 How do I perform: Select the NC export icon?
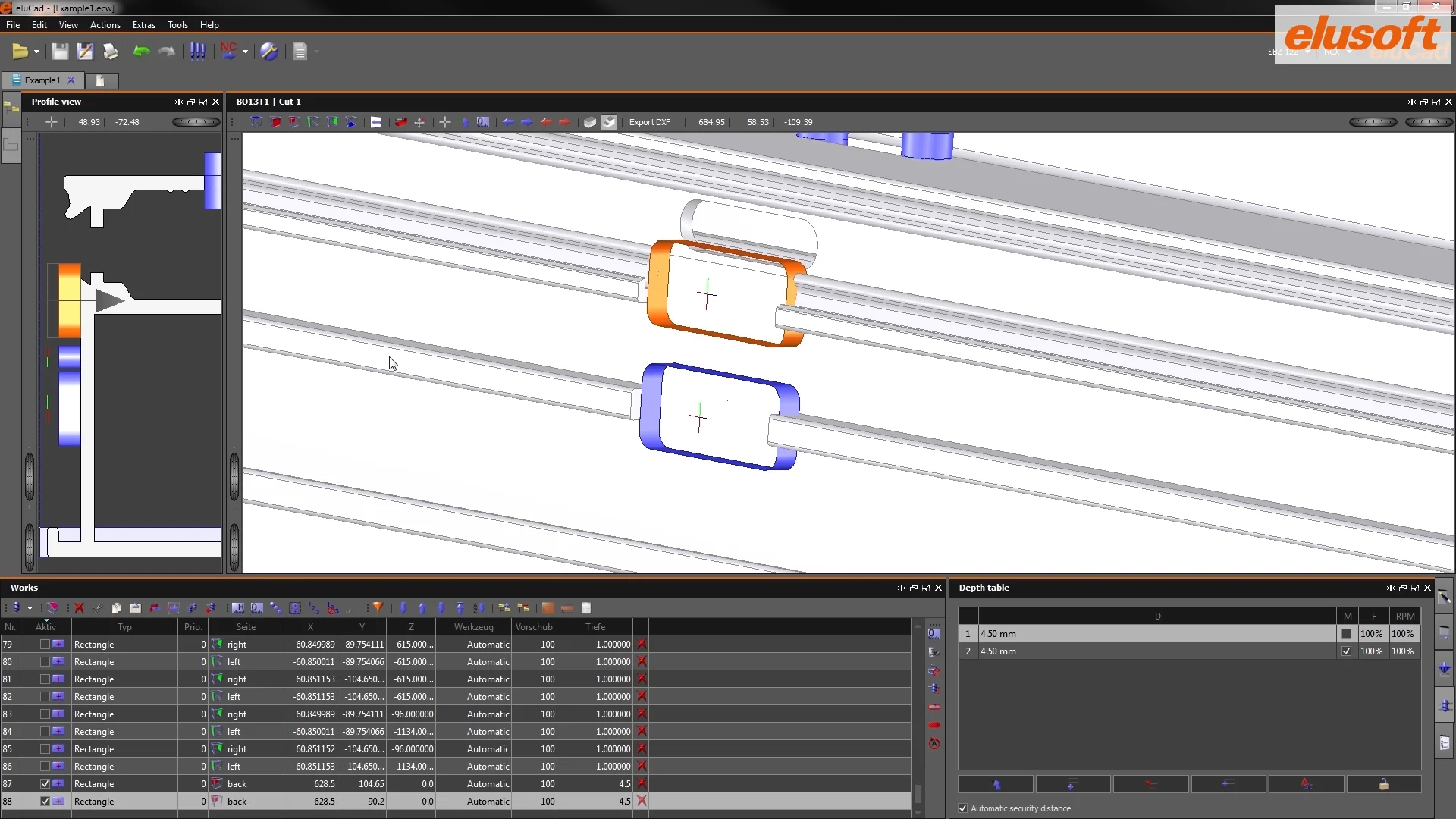[x=228, y=51]
